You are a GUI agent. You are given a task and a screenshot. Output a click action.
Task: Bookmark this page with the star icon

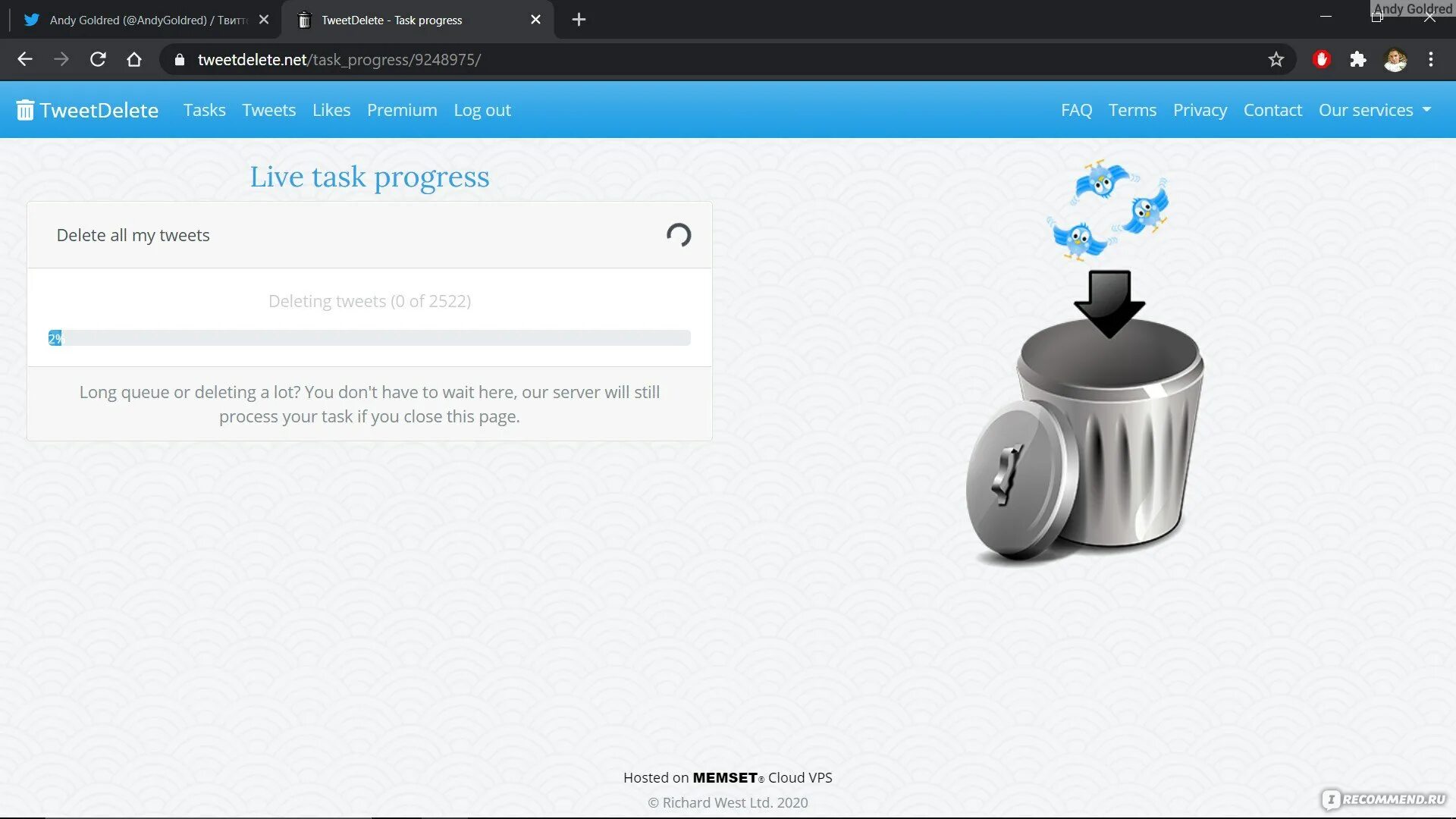tap(1276, 59)
